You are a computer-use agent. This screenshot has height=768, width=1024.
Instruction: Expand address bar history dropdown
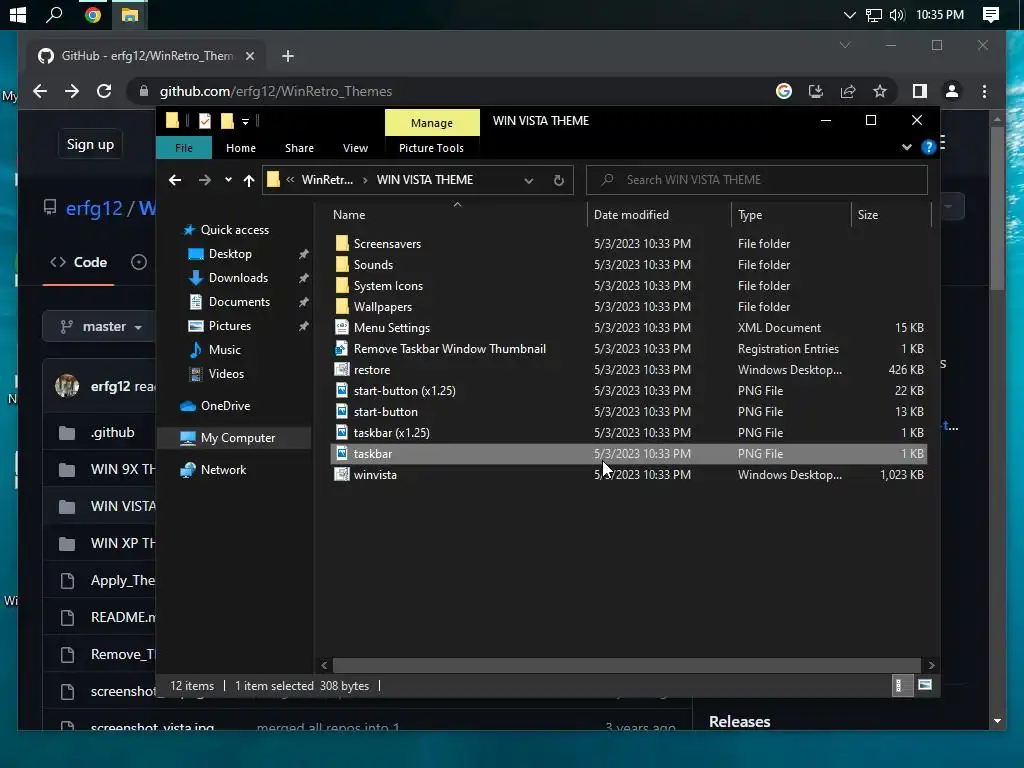click(528, 180)
